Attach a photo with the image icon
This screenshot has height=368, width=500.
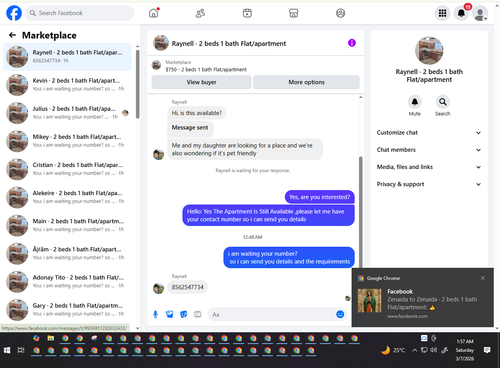[170, 314]
